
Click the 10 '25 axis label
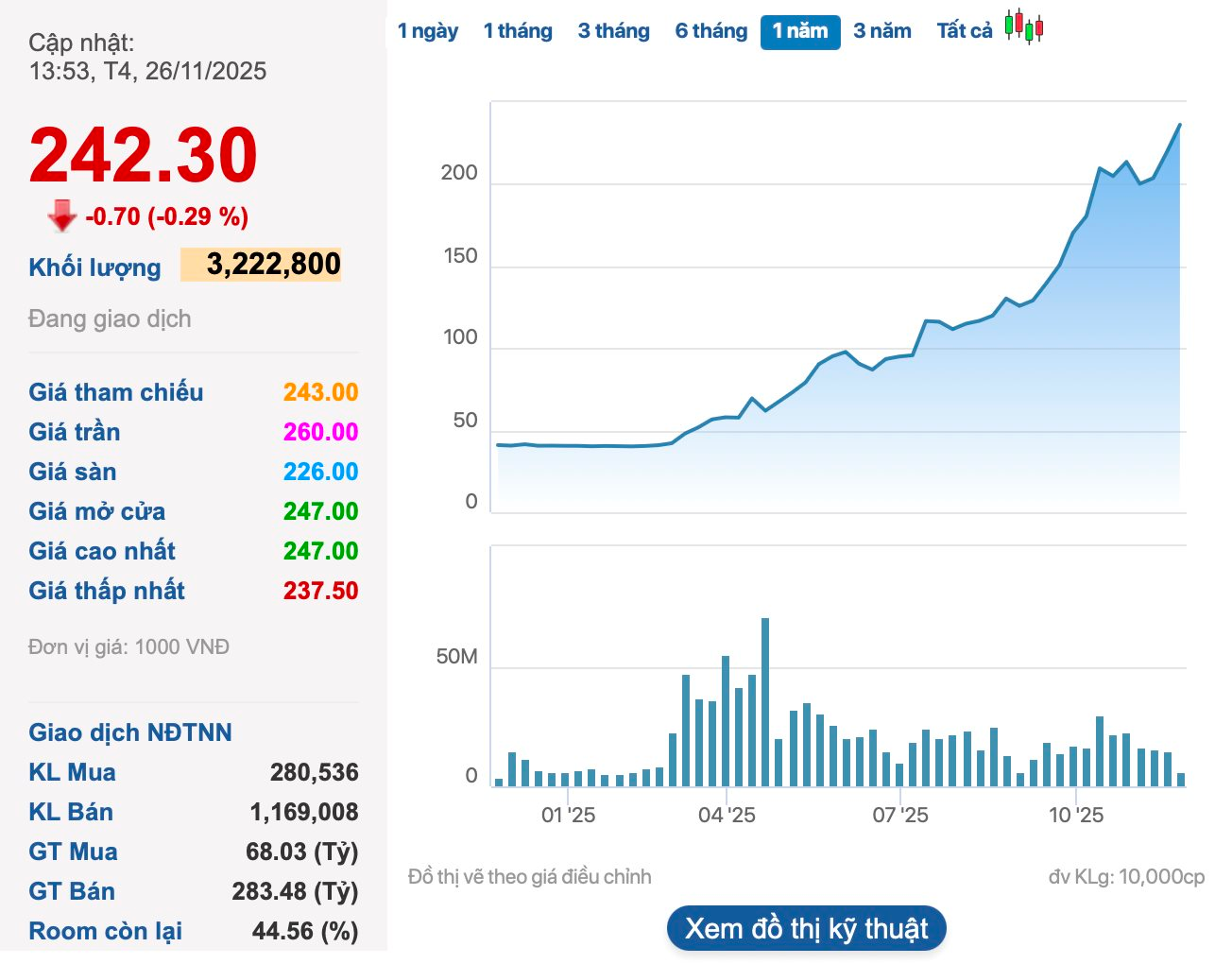tap(1075, 815)
